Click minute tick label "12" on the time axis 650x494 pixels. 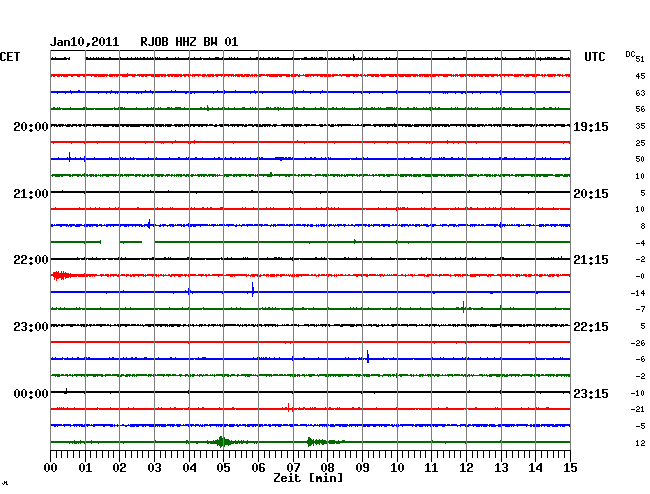(466, 468)
